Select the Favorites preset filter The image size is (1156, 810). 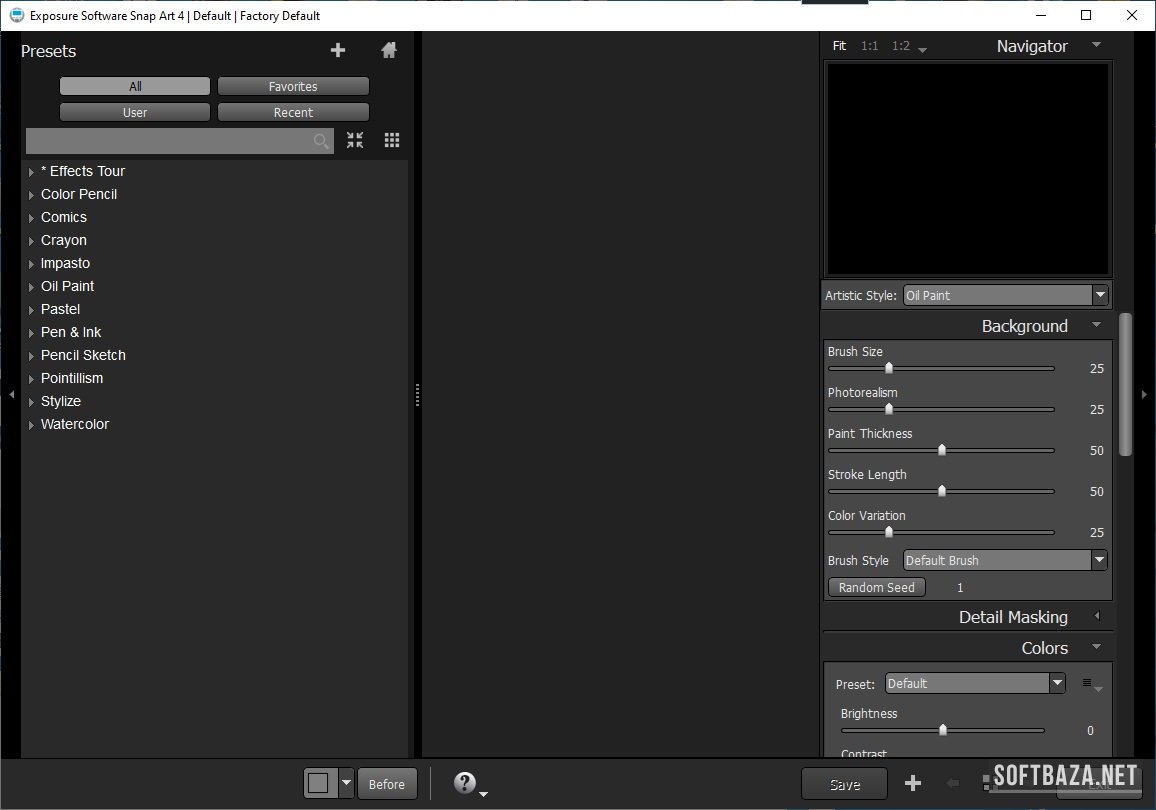293,87
